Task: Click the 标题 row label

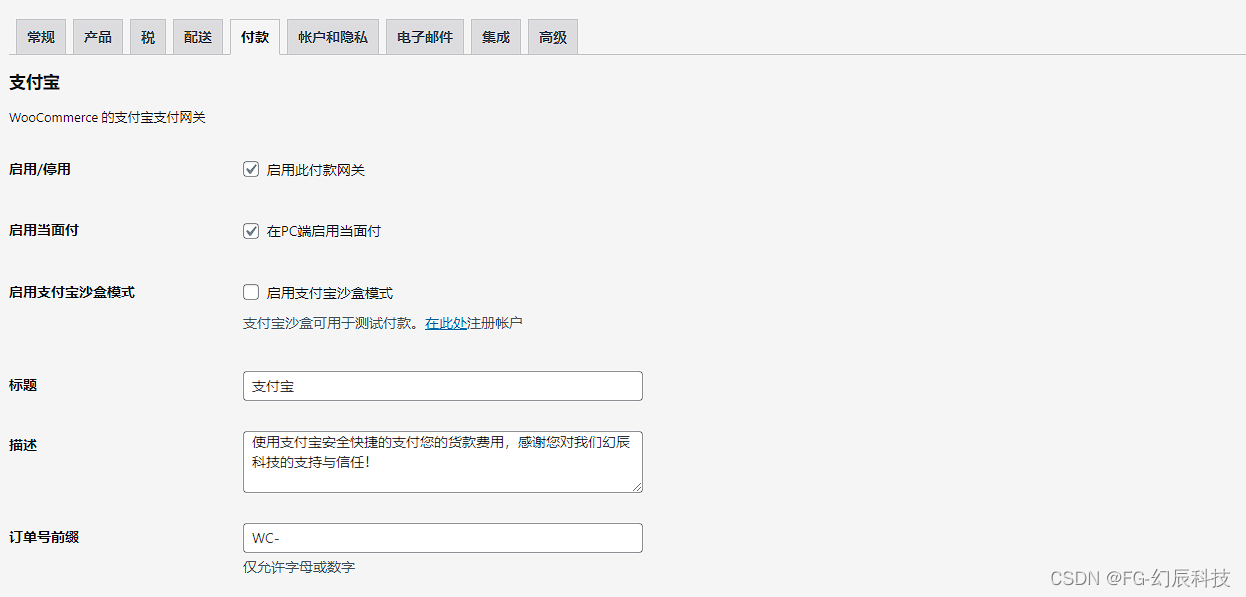Action: coord(23,385)
